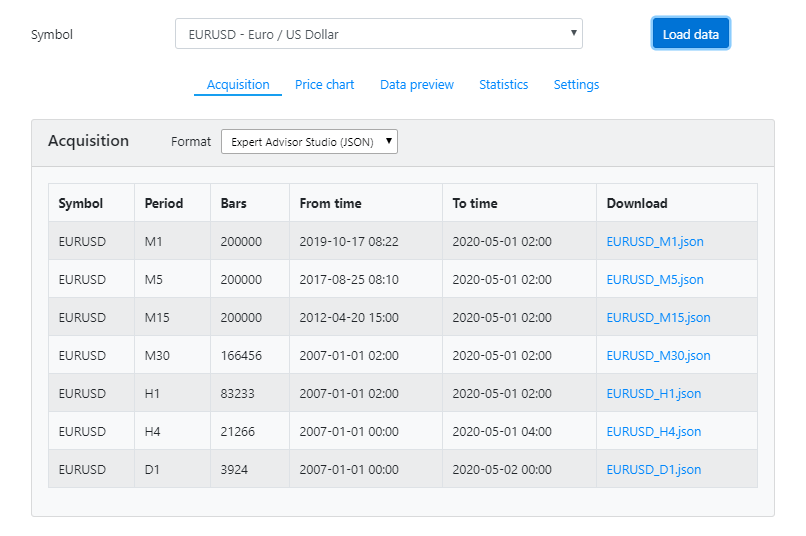Open the Symbol dropdown showing EURUSD
The image size is (806, 536).
(x=378, y=34)
